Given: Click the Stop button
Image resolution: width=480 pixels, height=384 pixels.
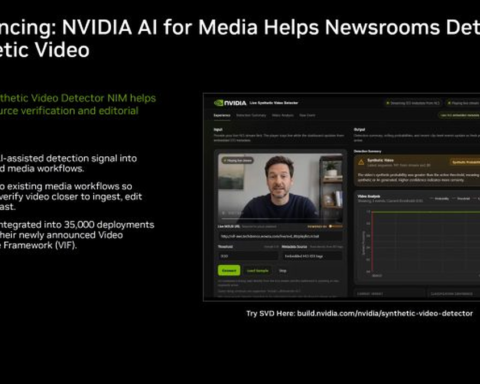Looking at the screenshot, I should [283, 270].
